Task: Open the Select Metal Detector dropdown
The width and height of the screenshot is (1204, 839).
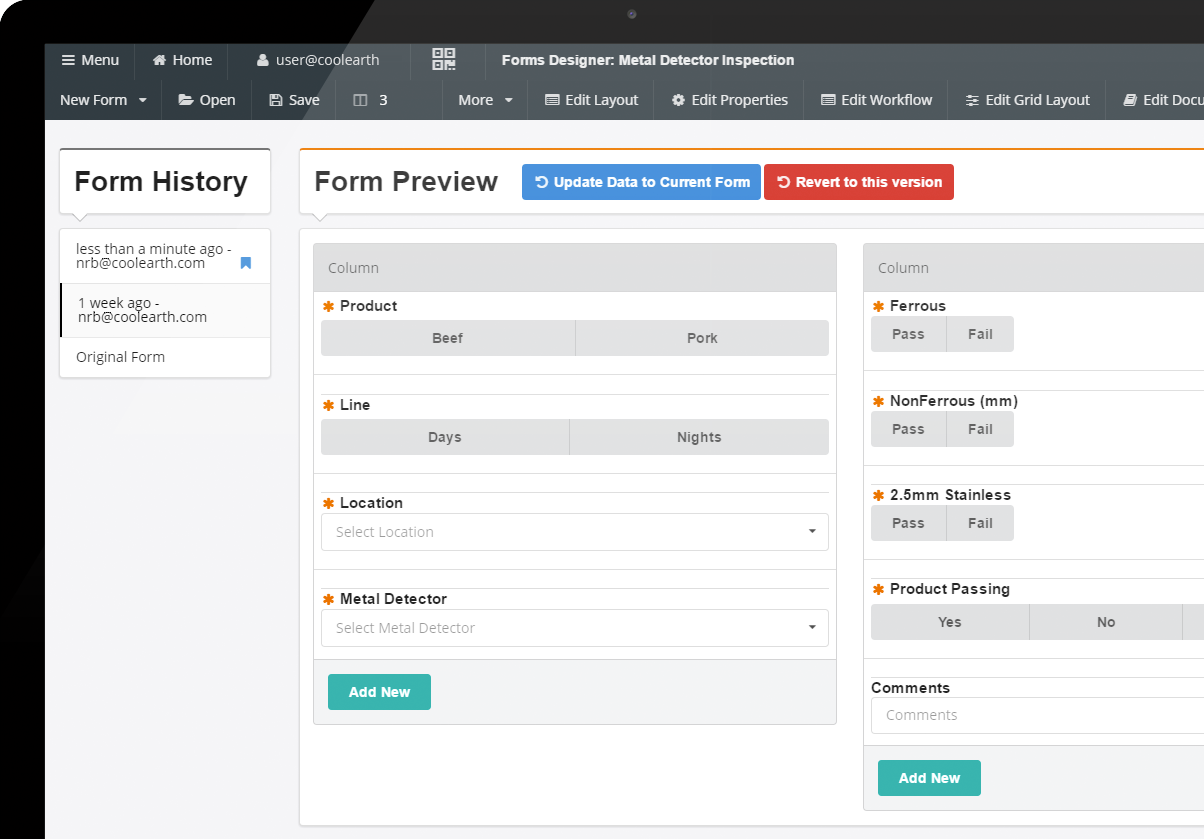Action: (x=574, y=628)
